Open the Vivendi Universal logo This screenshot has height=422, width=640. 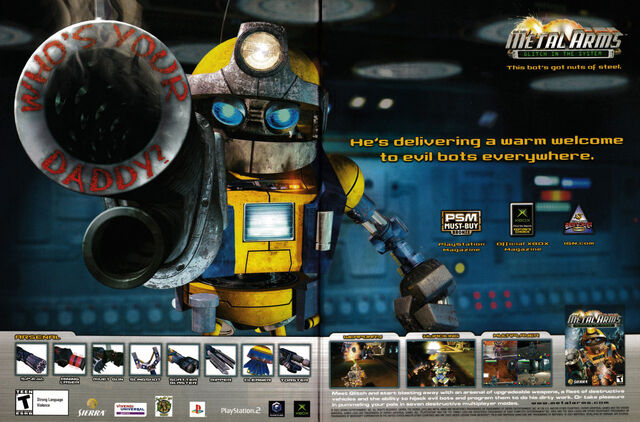[x=130, y=409]
